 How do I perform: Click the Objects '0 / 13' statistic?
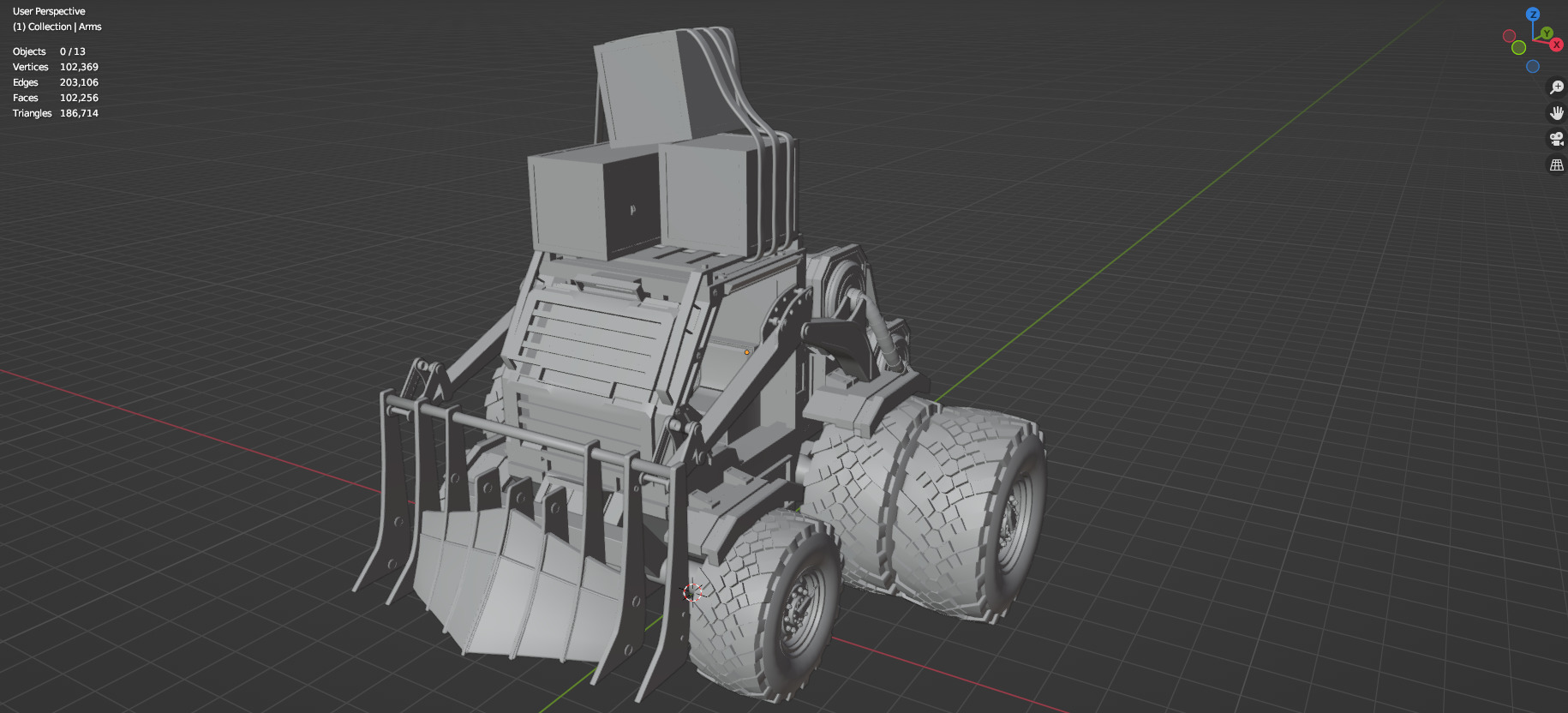[73, 51]
